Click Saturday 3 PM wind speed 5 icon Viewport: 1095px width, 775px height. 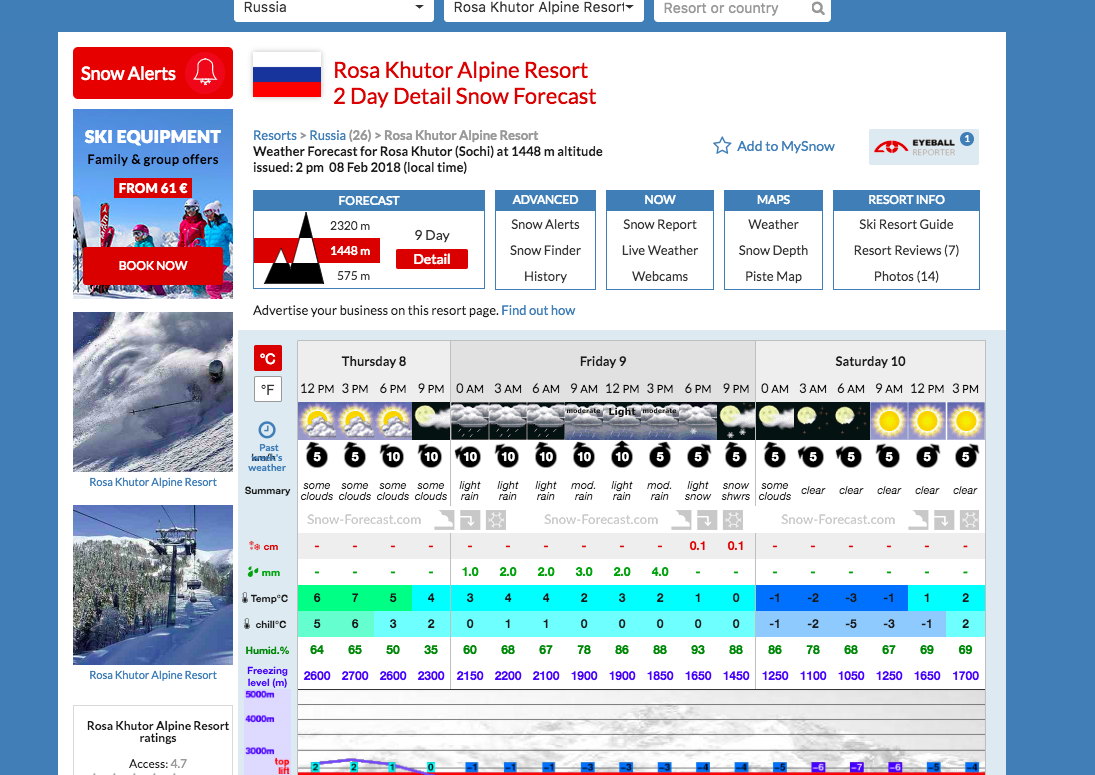click(x=965, y=456)
